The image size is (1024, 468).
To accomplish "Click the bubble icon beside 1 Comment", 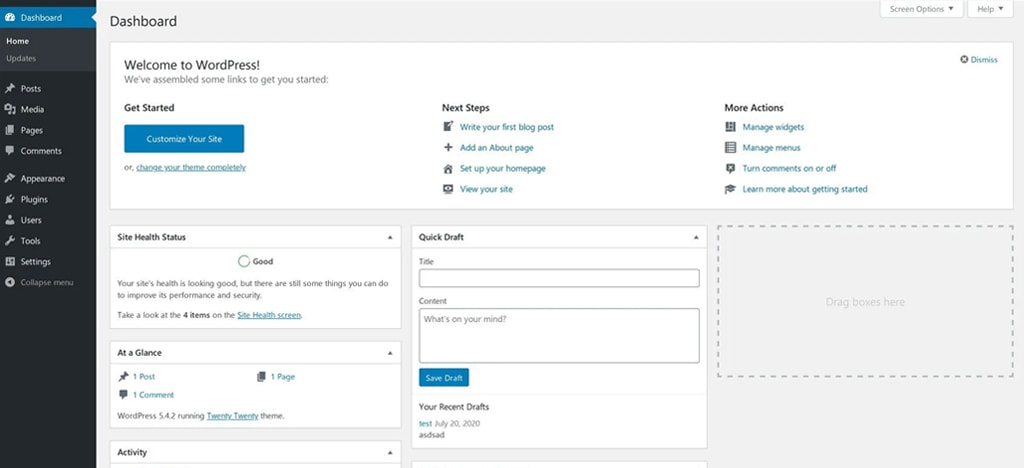I will tap(123, 395).
